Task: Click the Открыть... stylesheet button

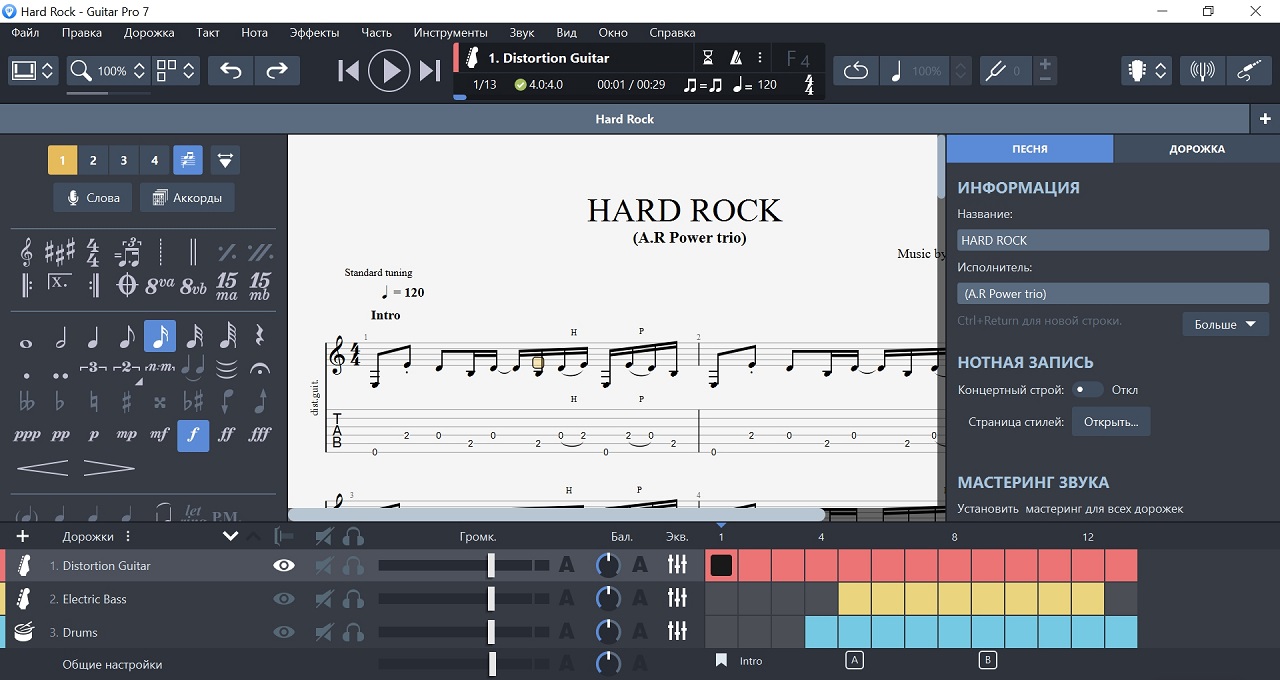Action: (x=1111, y=422)
